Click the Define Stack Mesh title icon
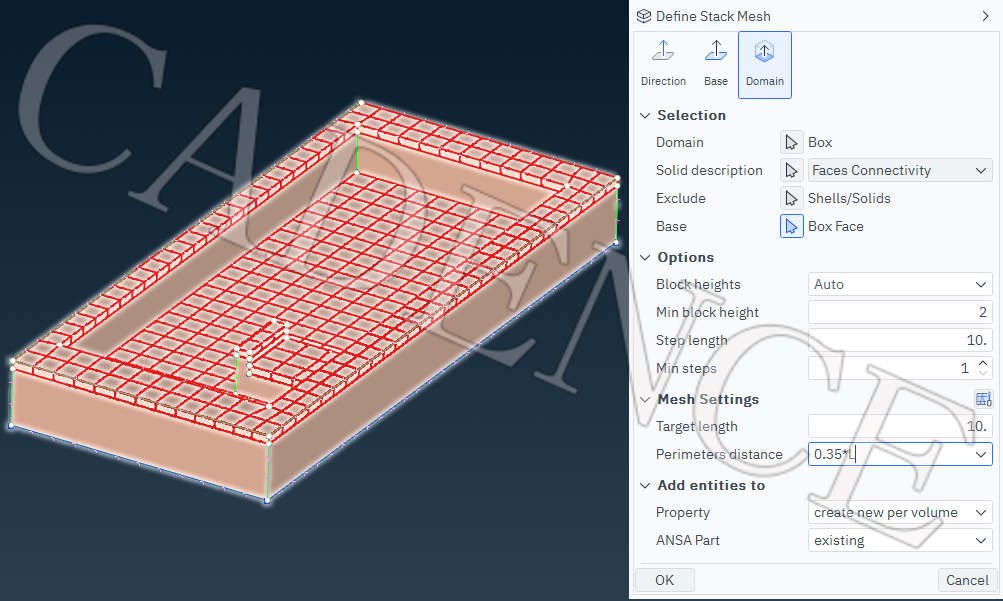The image size is (1003, 601). pyautogui.click(x=644, y=16)
